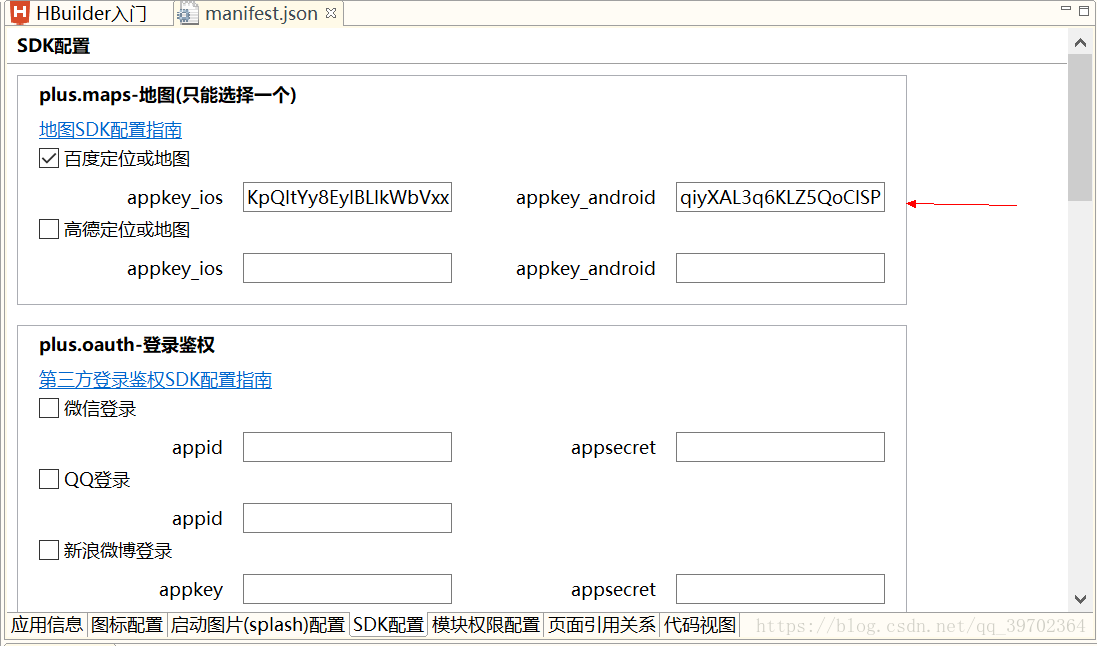The image size is (1097, 646).
Task: Select the SDK配置 bottom tab
Action: [x=388, y=624]
